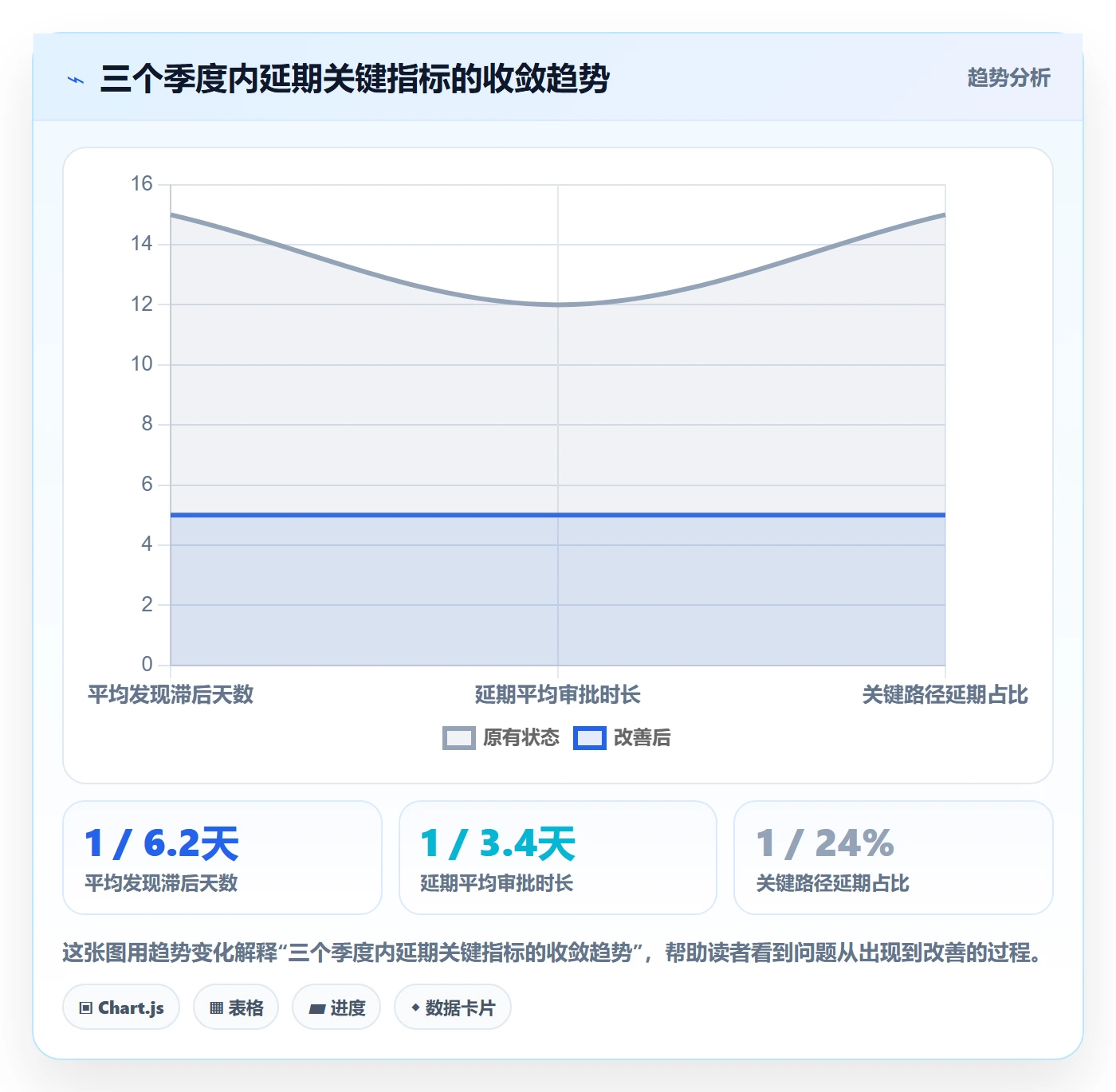Screen dimensions: 1116x1092
Task: Click the table grid icon on 表格 tag
Action: (216, 1008)
